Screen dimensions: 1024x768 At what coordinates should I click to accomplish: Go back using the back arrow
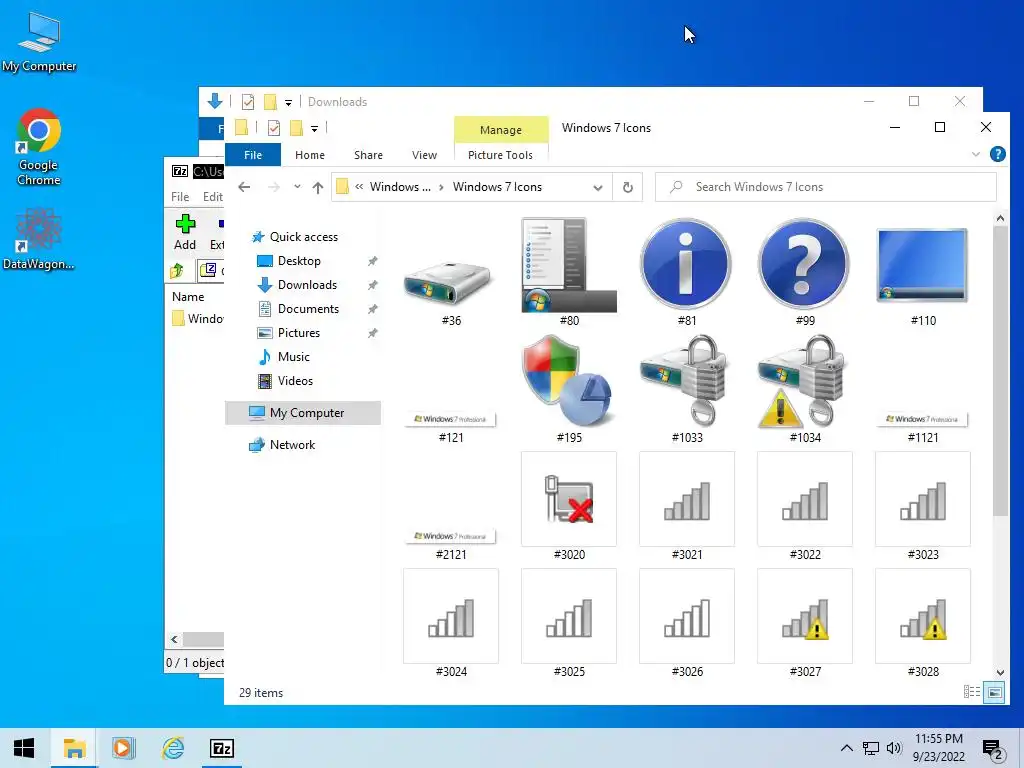click(244, 187)
